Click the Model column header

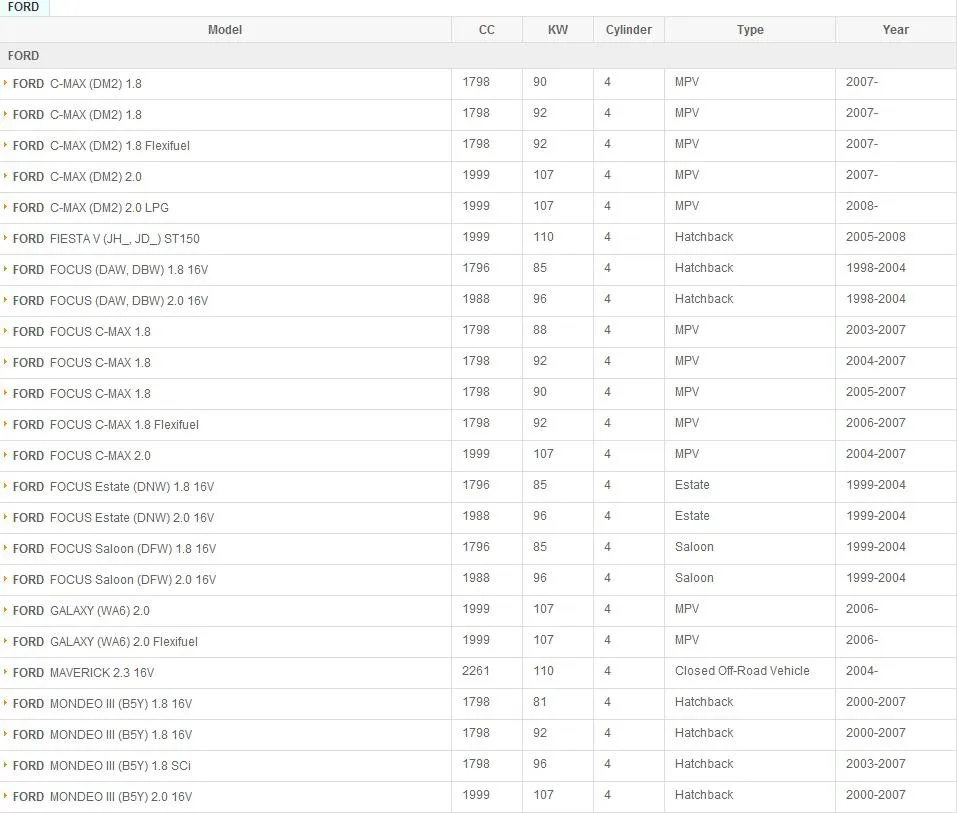tap(225, 29)
